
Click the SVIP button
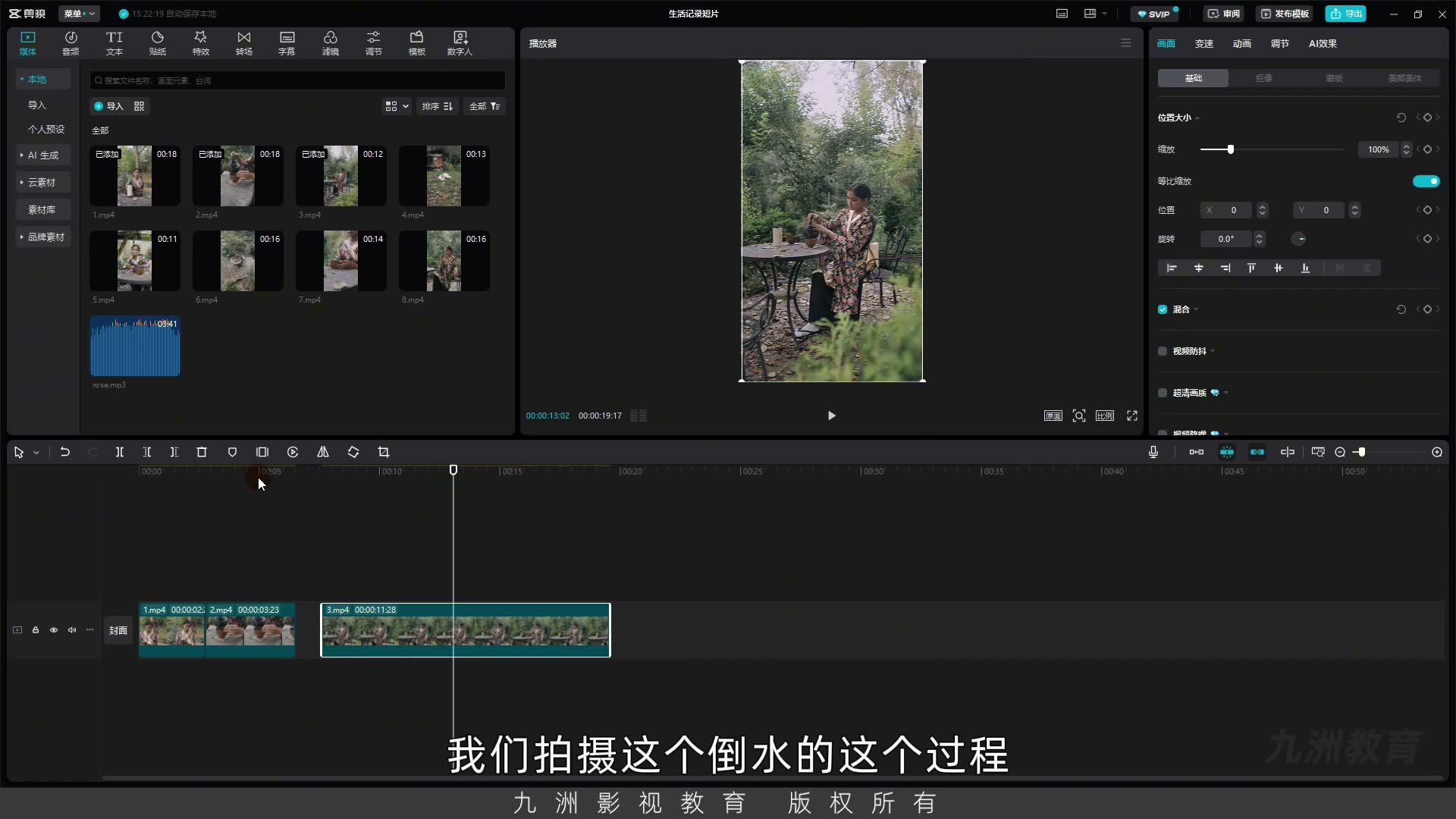point(1153,14)
